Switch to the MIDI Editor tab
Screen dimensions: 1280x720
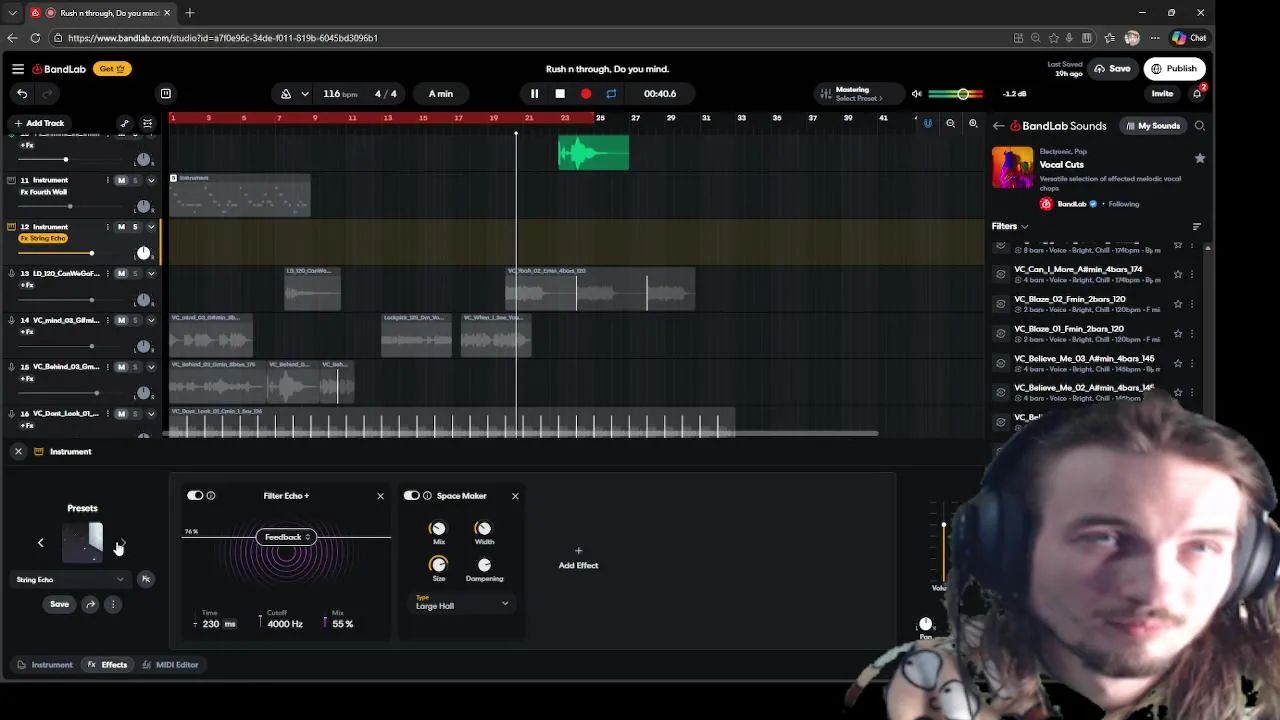170,665
